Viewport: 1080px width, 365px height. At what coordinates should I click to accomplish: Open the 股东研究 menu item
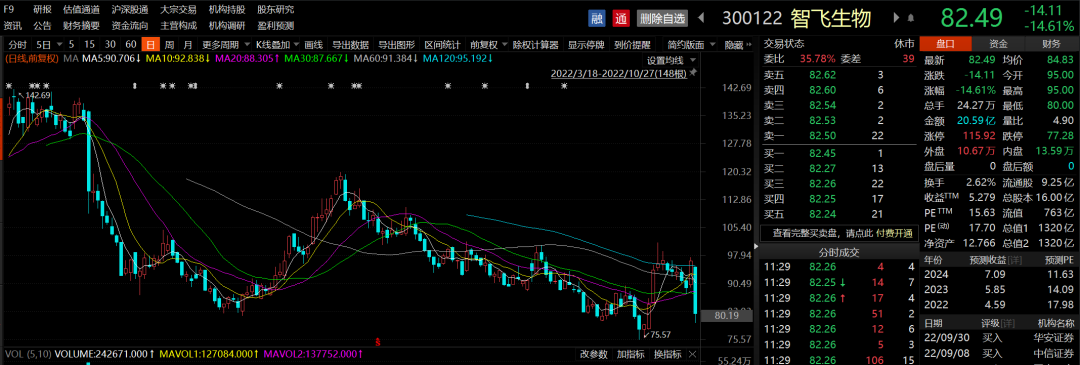tap(276, 10)
